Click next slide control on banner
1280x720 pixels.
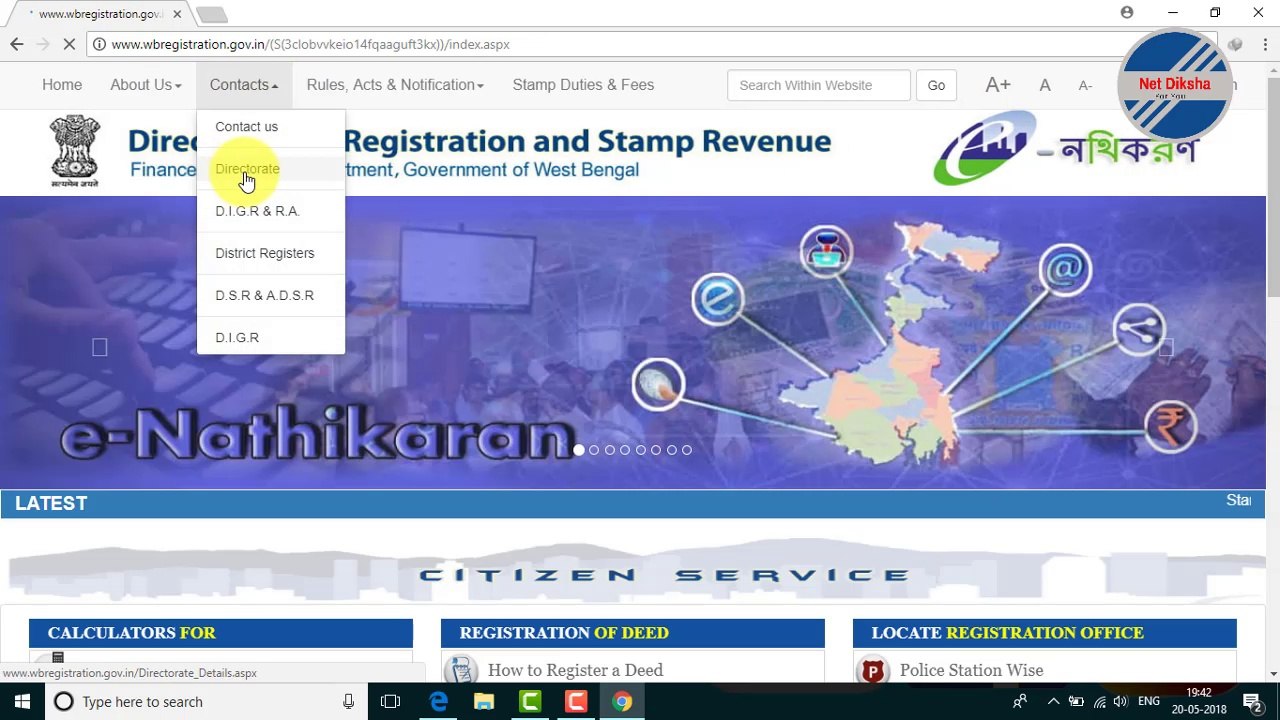click(x=1165, y=347)
